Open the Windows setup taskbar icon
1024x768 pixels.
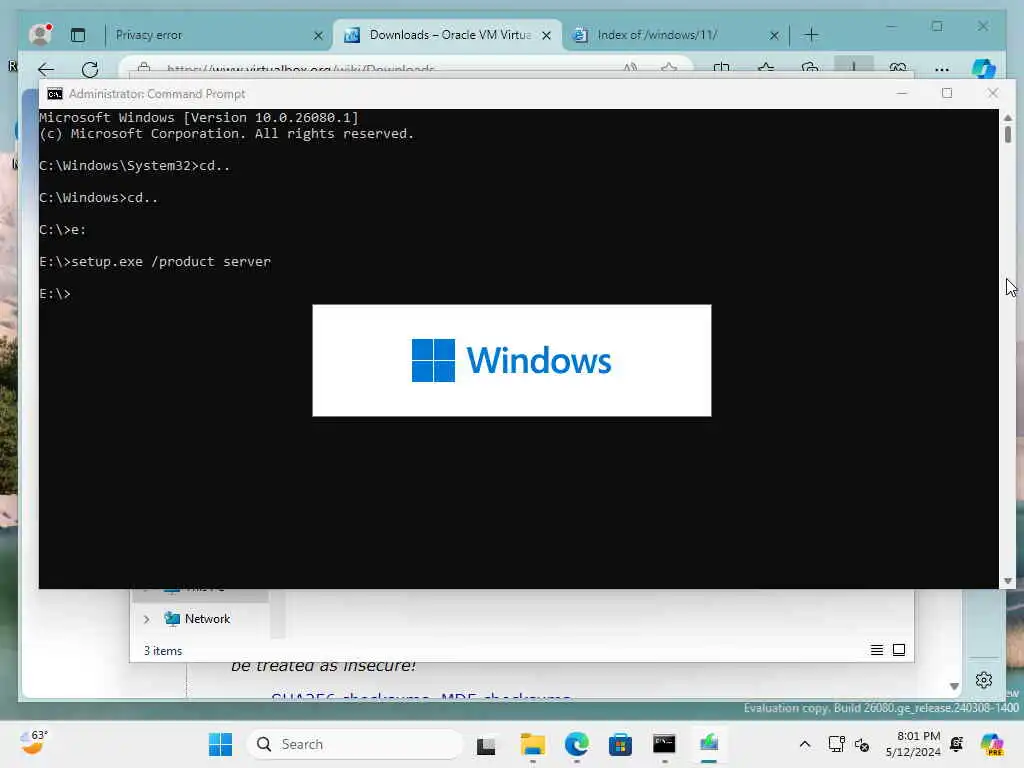click(709, 744)
